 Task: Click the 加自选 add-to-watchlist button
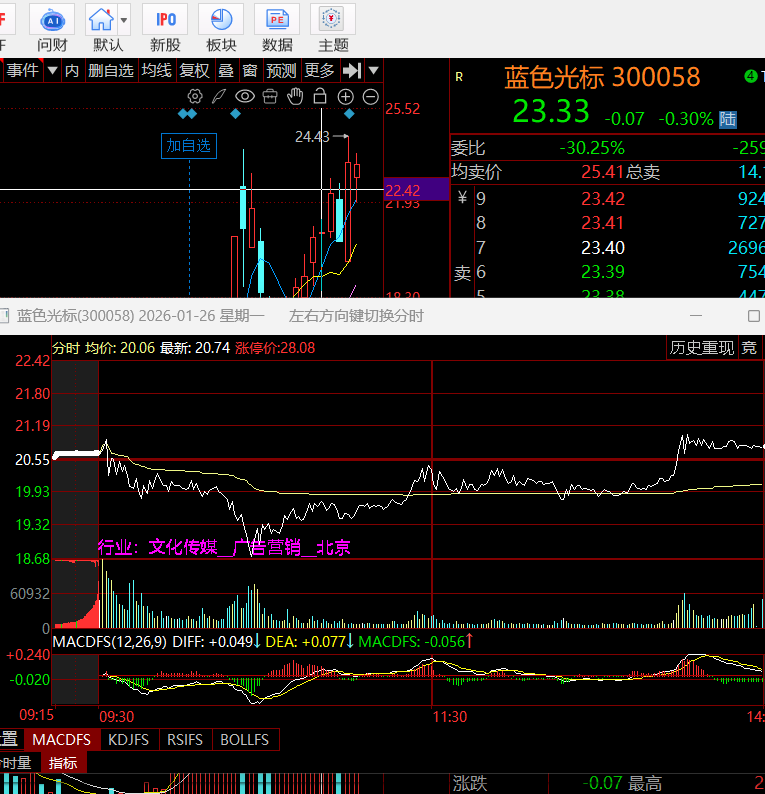pyautogui.click(x=189, y=146)
